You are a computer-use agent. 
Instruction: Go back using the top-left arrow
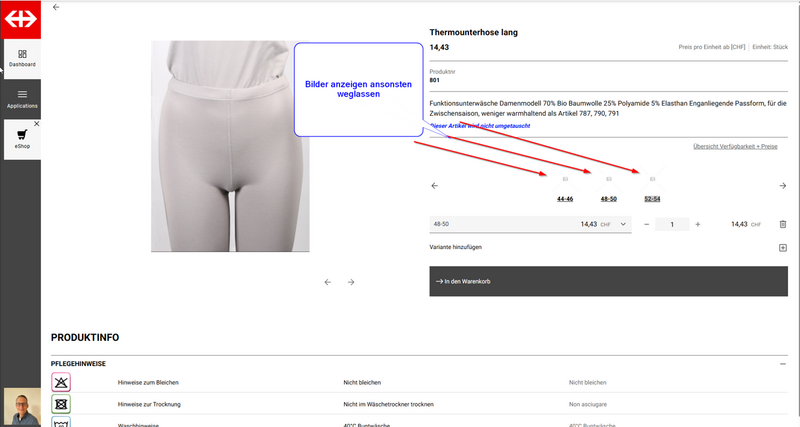[56, 7]
